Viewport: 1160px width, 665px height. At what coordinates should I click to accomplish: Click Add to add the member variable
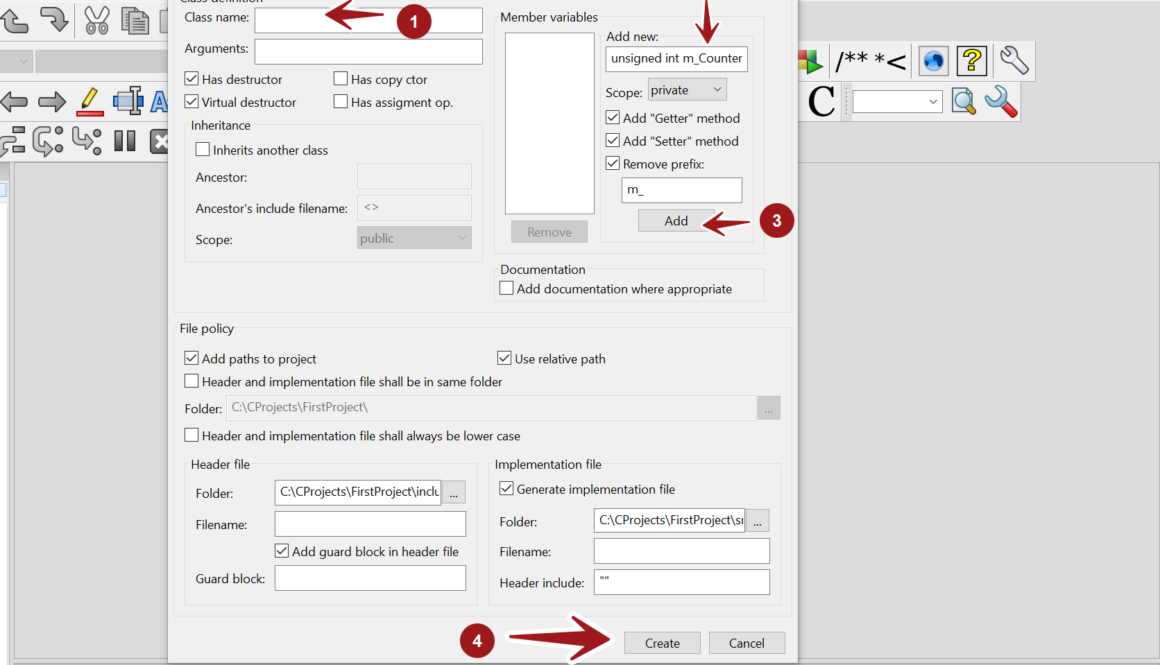[676, 221]
